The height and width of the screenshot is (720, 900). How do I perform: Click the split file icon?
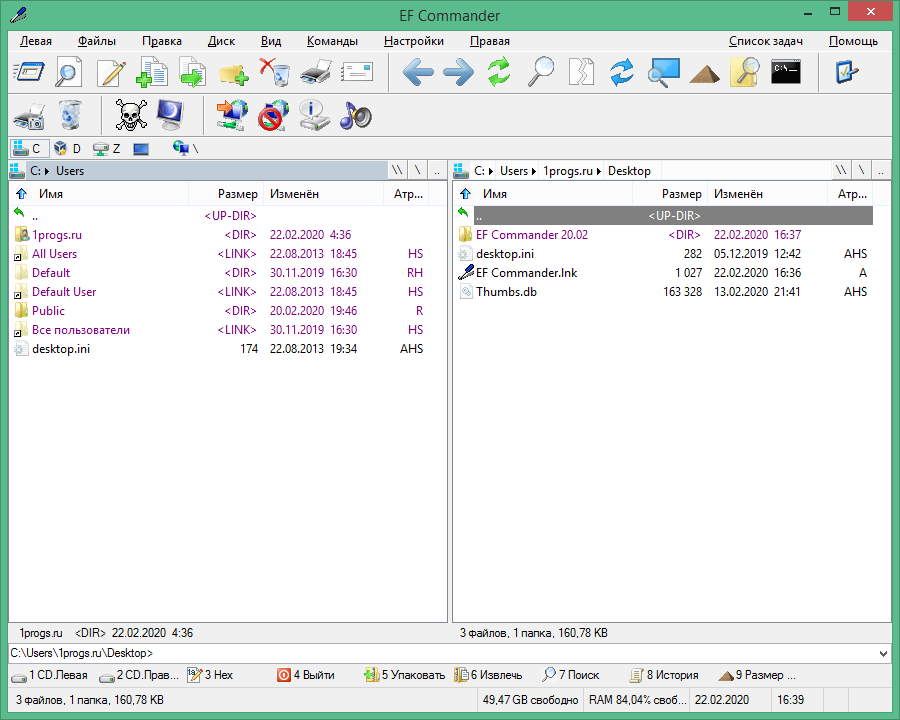tap(581, 72)
